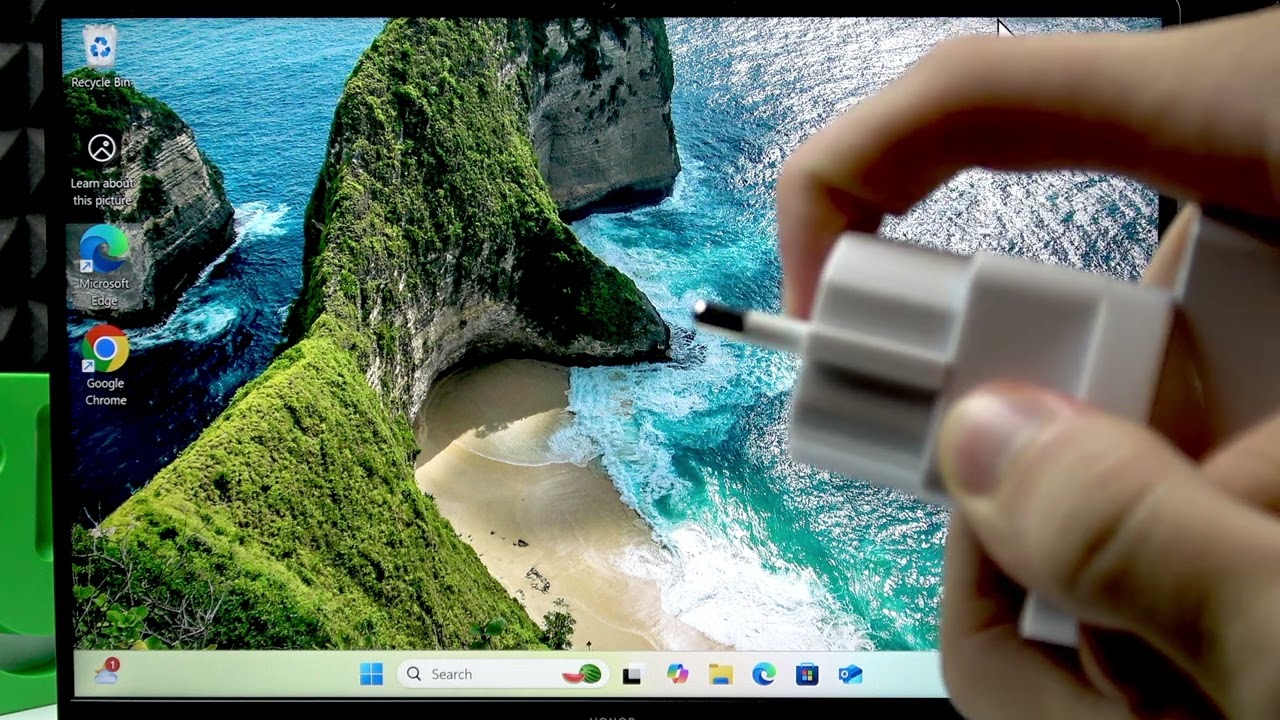The image size is (1280, 720).
Task: Open the weather widgets button on taskbar
Action: [x=106, y=673]
